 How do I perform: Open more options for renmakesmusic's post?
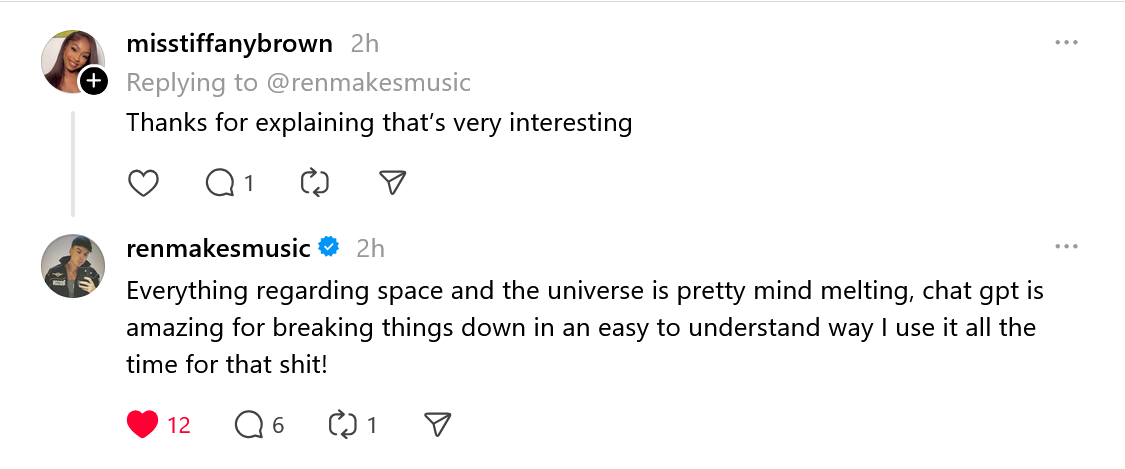(x=1066, y=247)
